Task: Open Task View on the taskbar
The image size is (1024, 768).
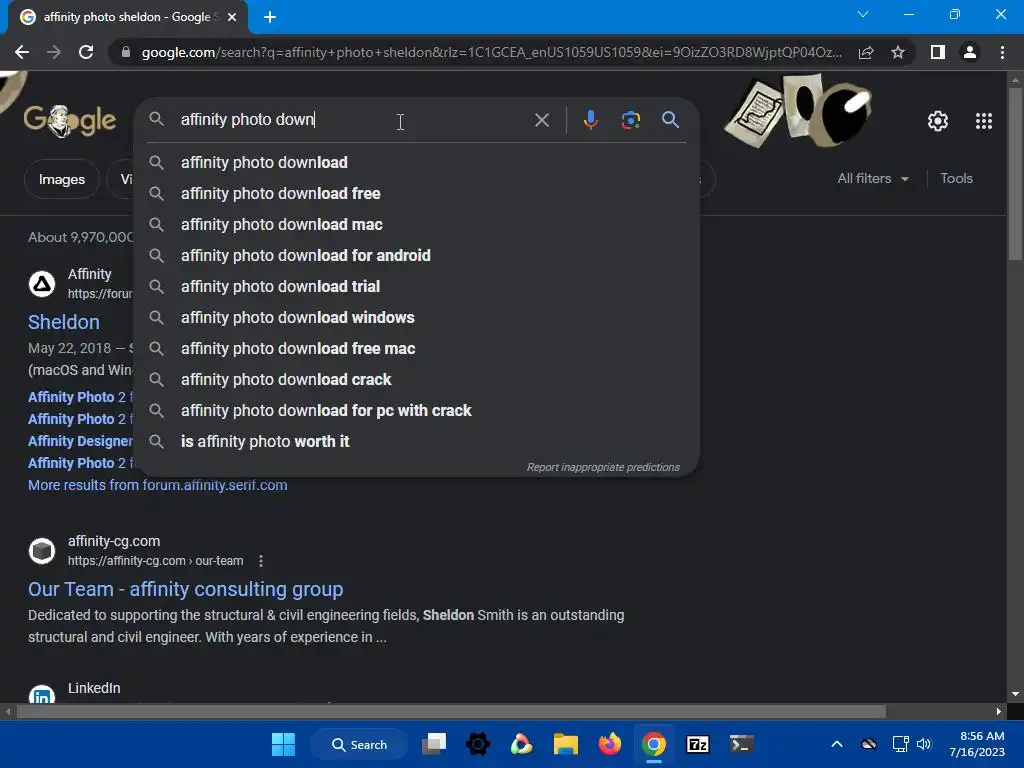Action: pyautogui.click(x=434, y=744)
